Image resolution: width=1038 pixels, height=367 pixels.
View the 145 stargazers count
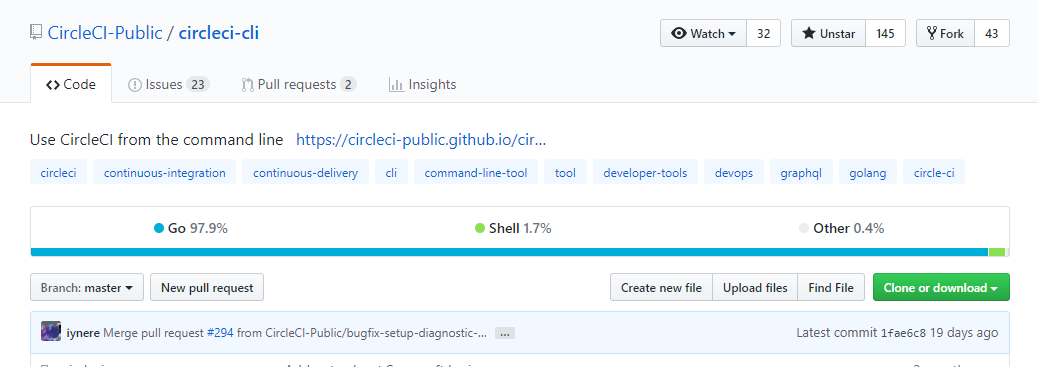(x=885, y=34)
